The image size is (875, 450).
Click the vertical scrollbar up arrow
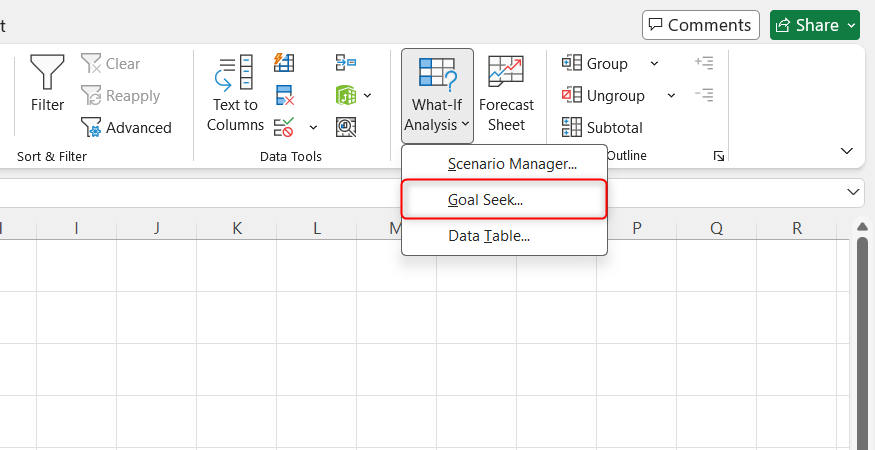point(862,226)
